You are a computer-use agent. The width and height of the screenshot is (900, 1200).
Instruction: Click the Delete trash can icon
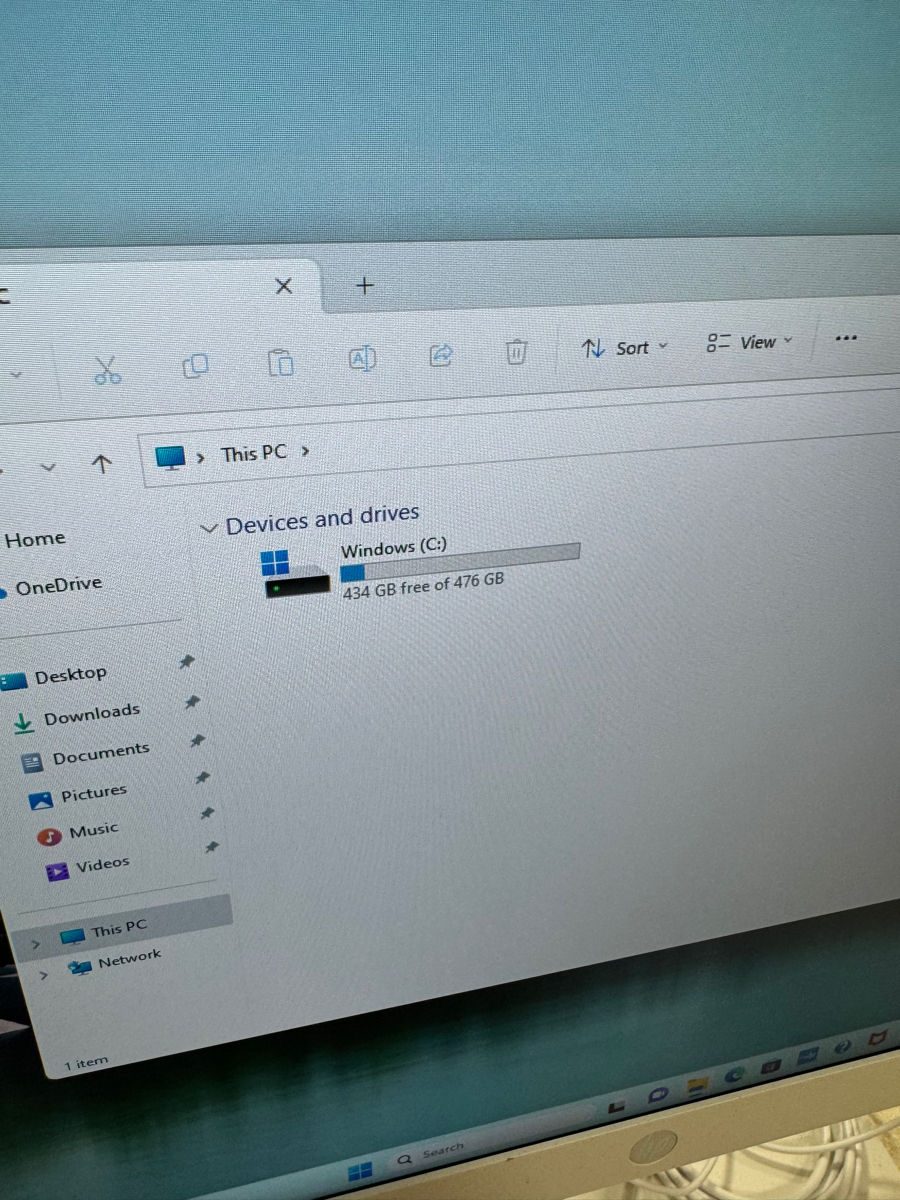tap(516, 351)
